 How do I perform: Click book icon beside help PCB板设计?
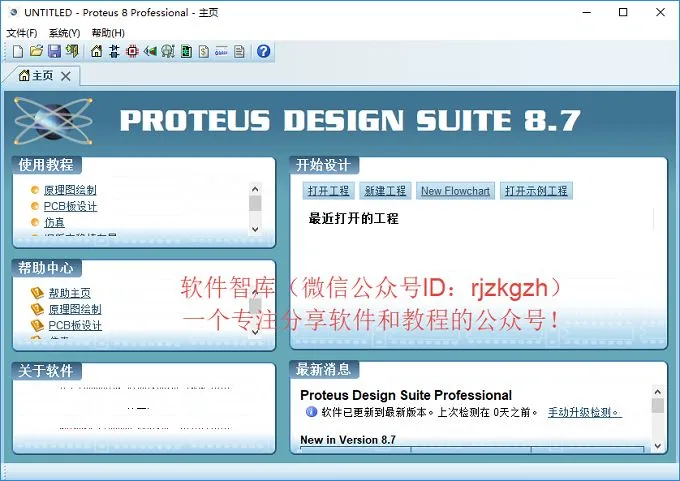[37, 325]
